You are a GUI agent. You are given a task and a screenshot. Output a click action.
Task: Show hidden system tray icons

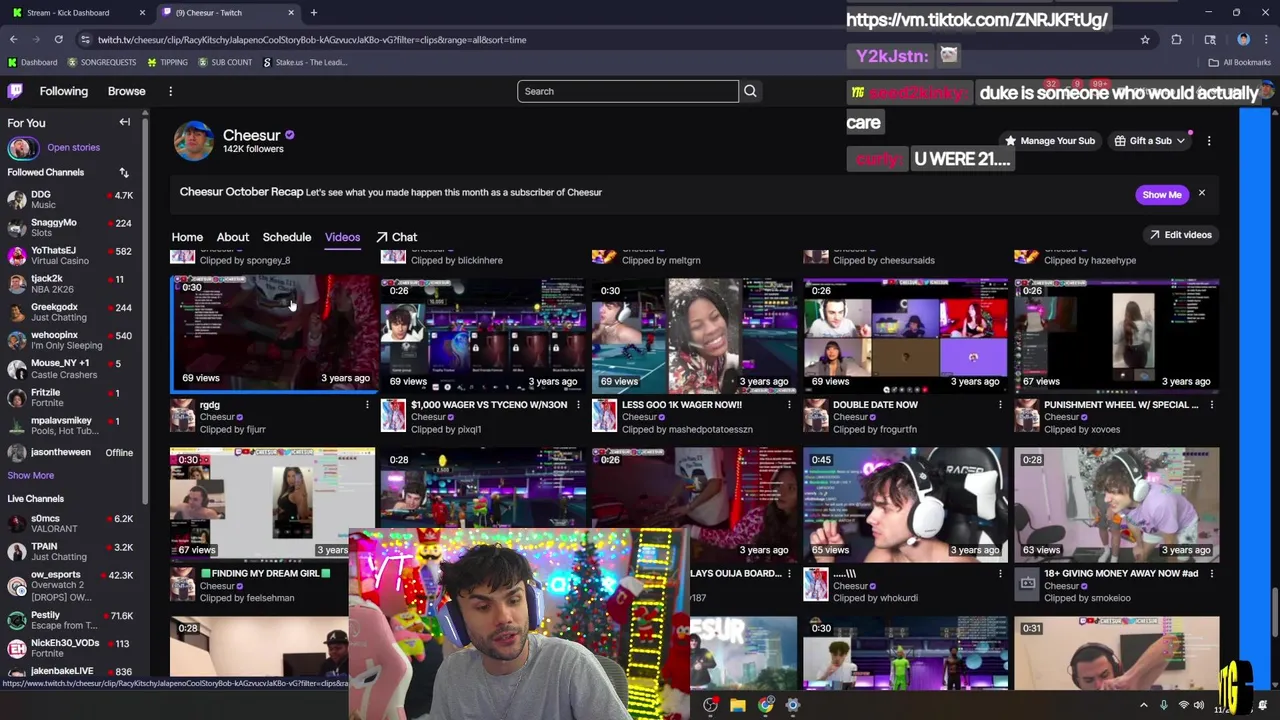coord(1144,705)
